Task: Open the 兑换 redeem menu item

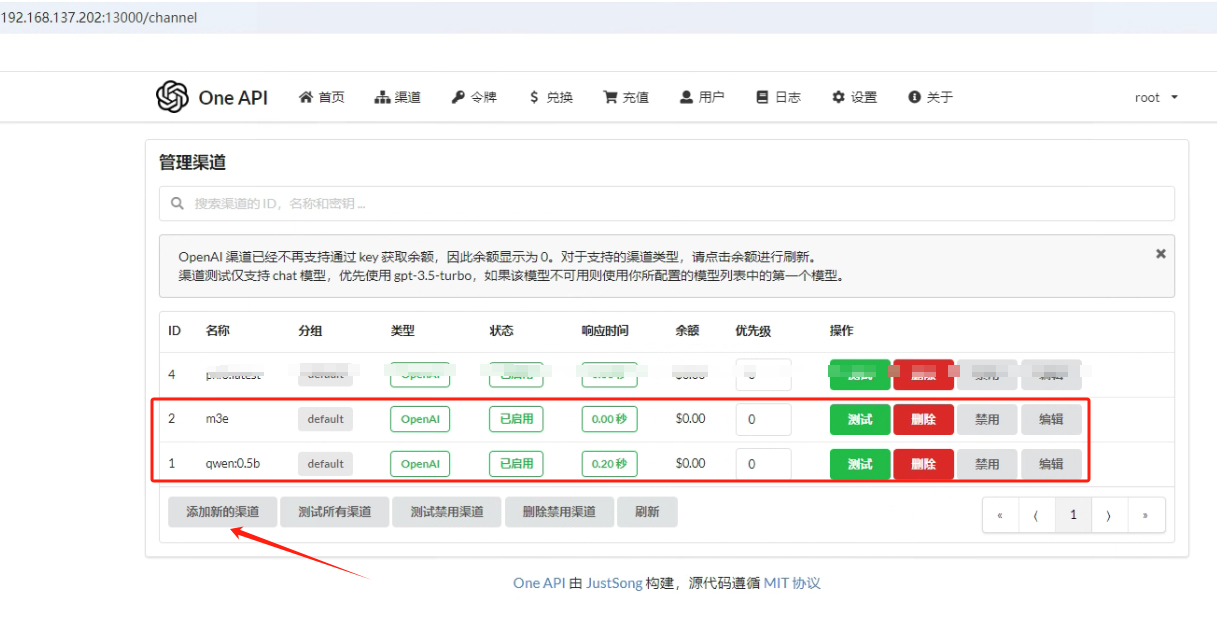Action: pyautogui.click(x=551, y=97)
